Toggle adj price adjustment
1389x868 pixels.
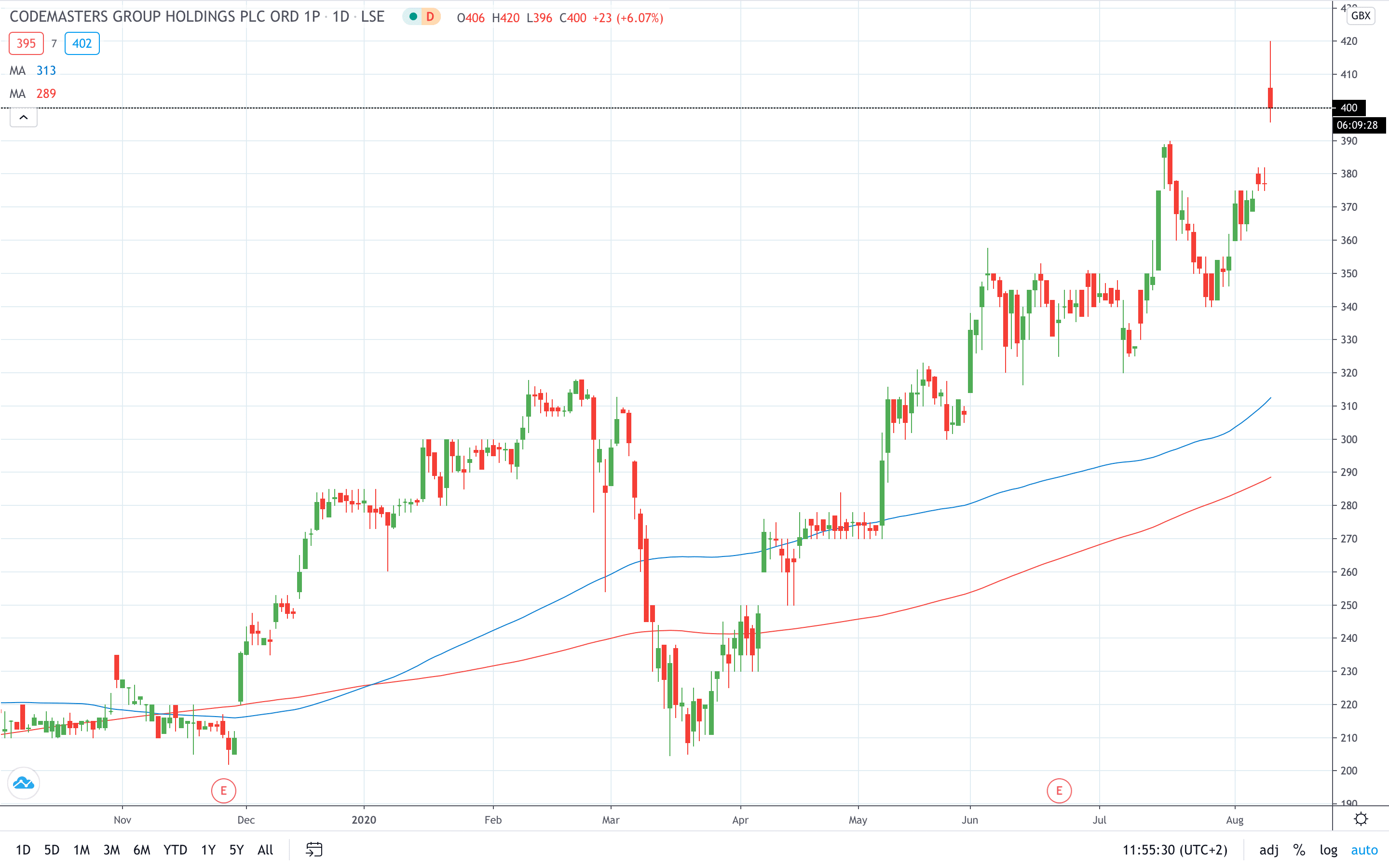(x=1268, y=850)
